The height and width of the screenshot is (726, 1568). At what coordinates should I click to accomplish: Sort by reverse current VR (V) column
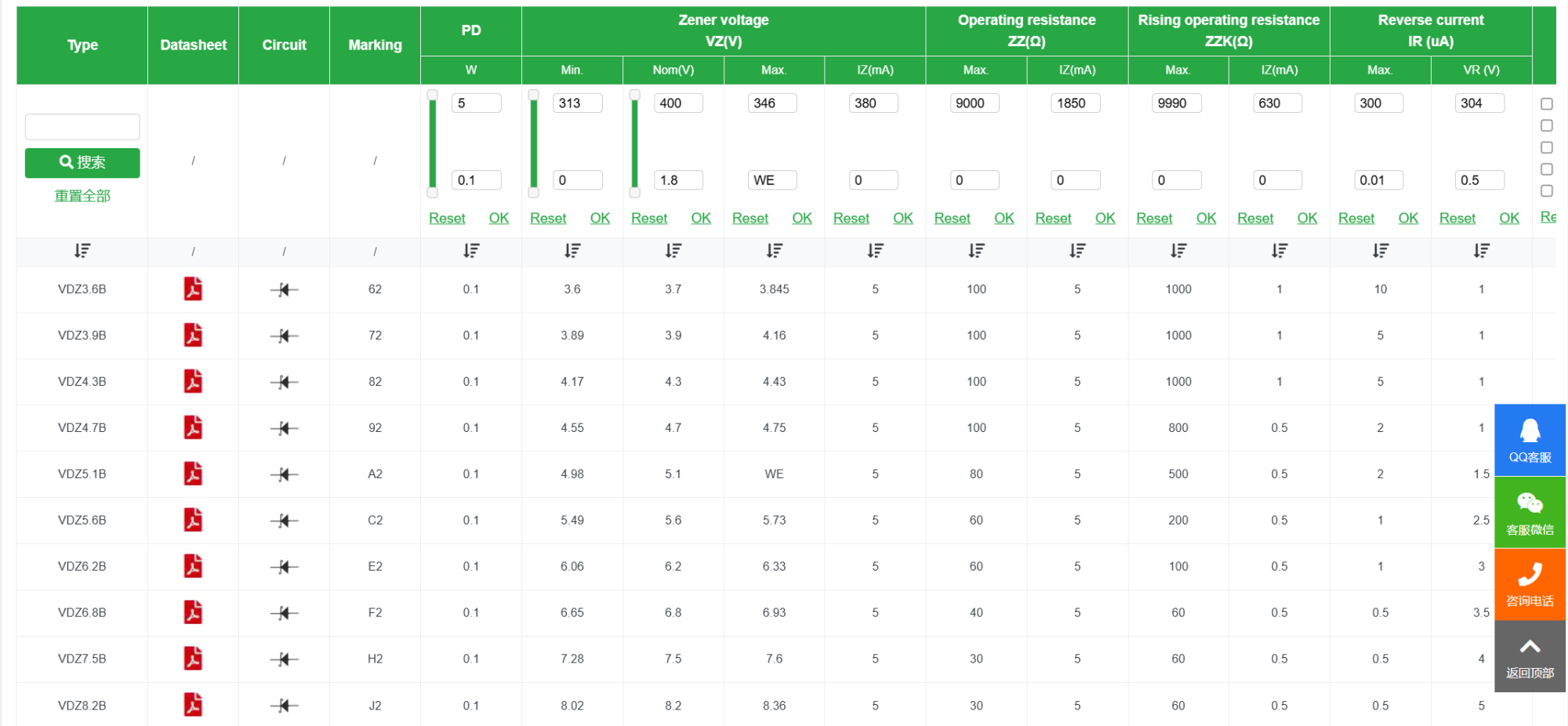[x=1480, y=251]
